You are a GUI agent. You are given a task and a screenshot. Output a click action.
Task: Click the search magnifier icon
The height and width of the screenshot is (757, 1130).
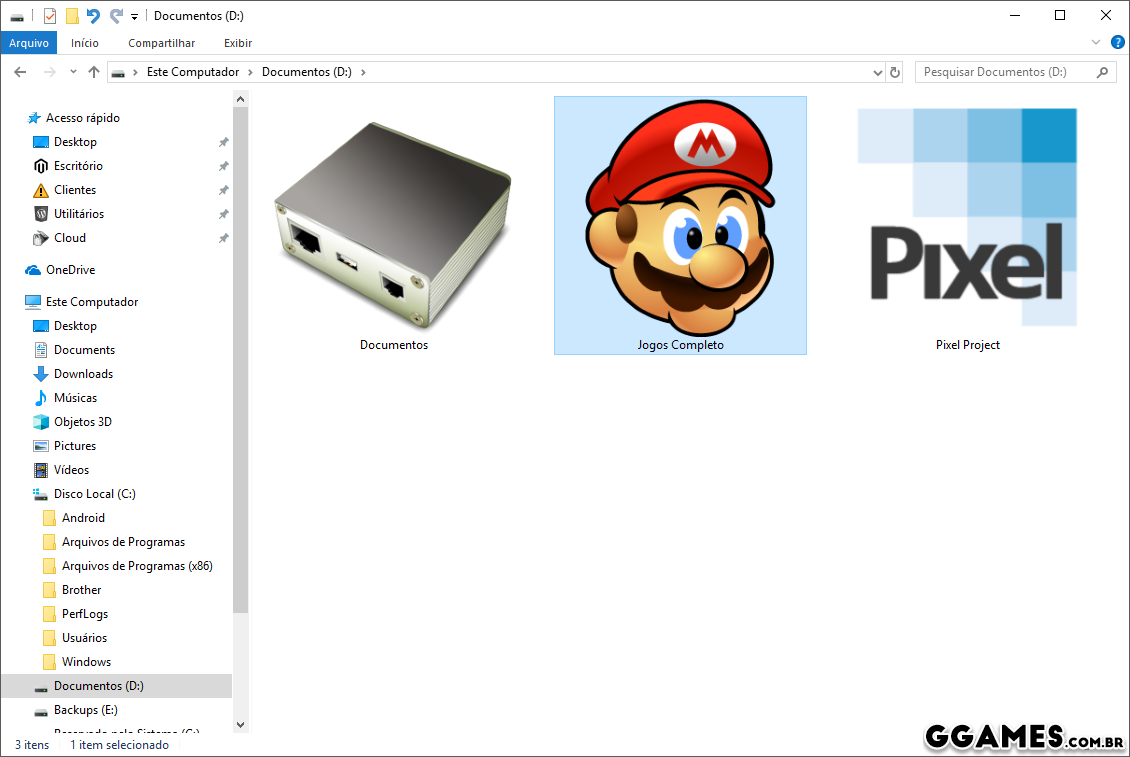coord(1103,72)
